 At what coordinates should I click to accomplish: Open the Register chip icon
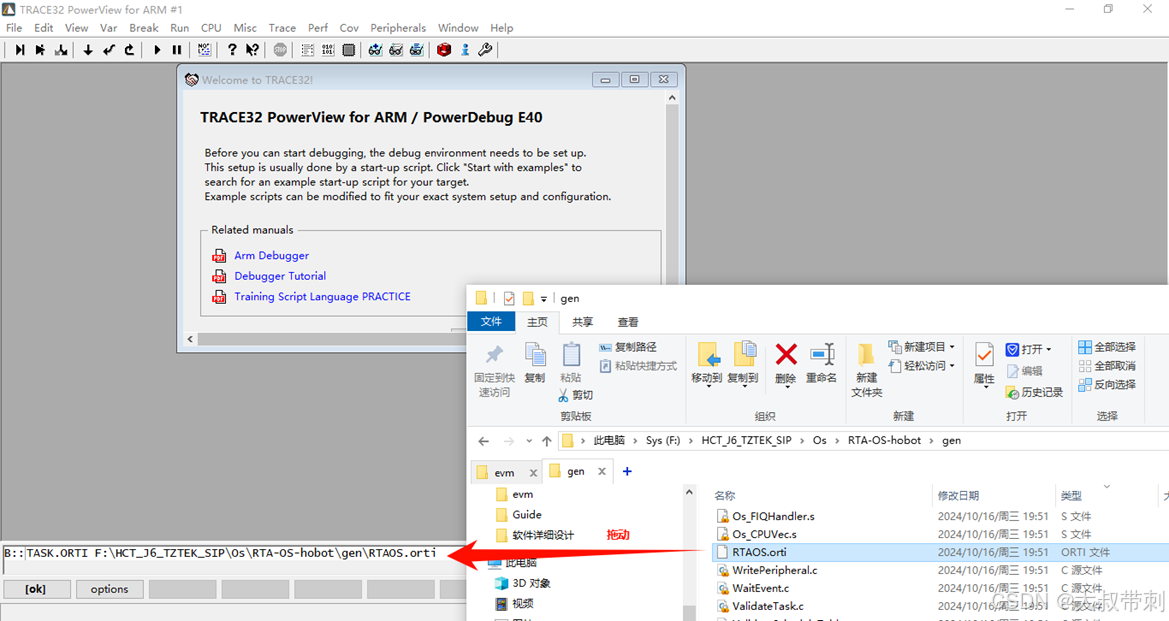pos(348,50)
